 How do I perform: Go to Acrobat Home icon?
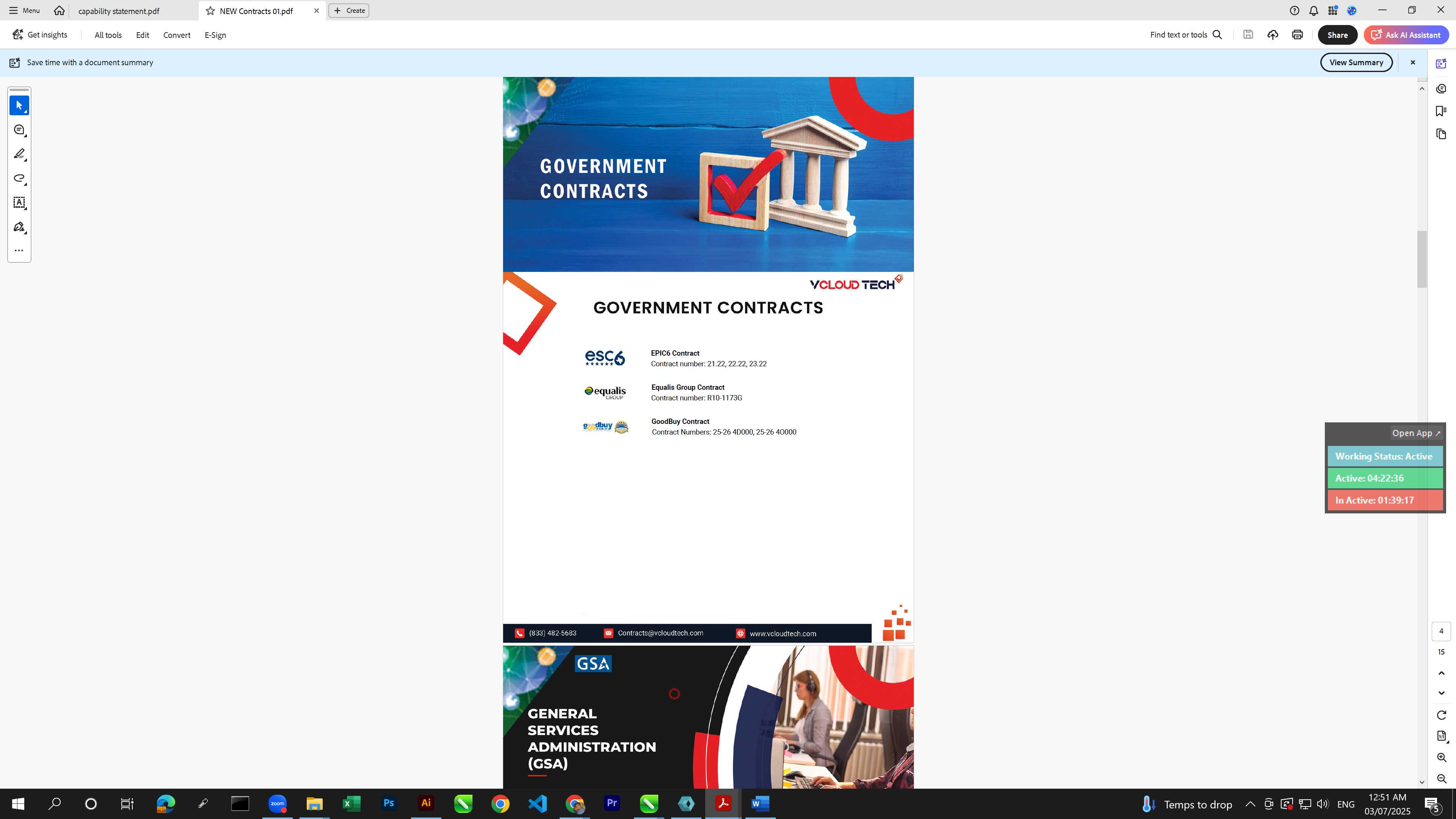pyautogui.click(x=59, y=10)
